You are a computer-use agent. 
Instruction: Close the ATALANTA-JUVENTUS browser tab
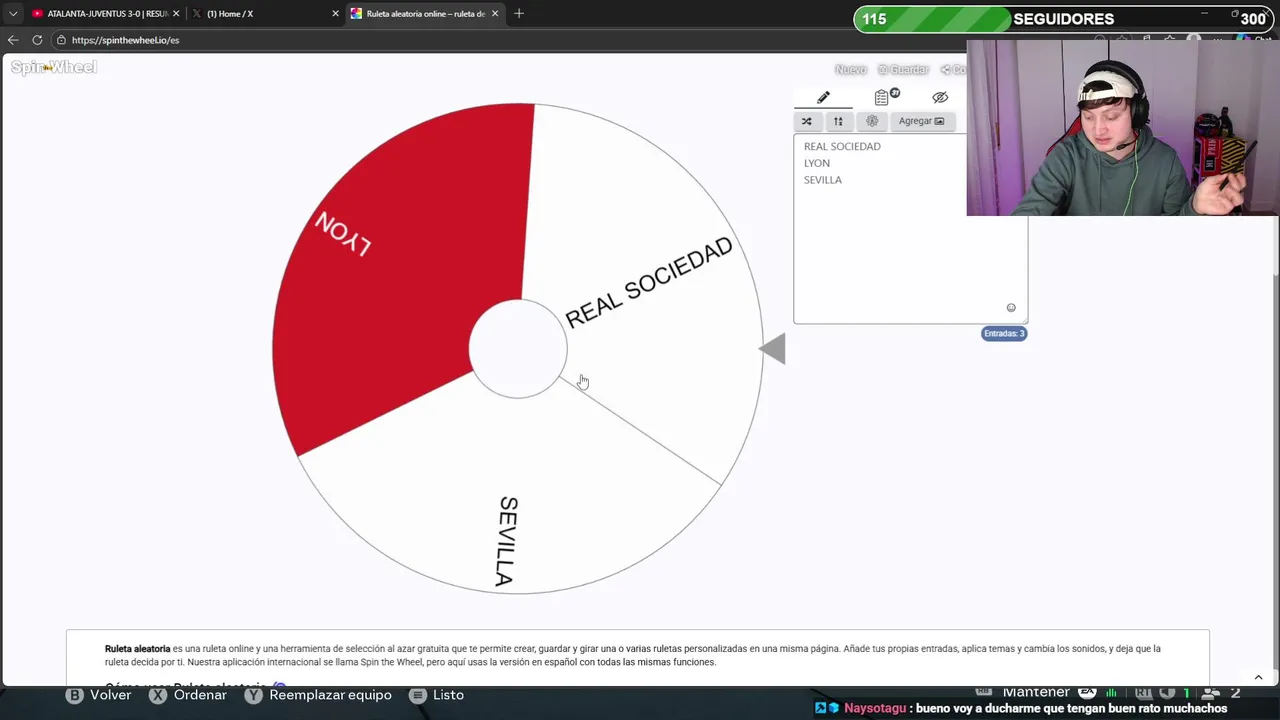[x=176, y=14]
